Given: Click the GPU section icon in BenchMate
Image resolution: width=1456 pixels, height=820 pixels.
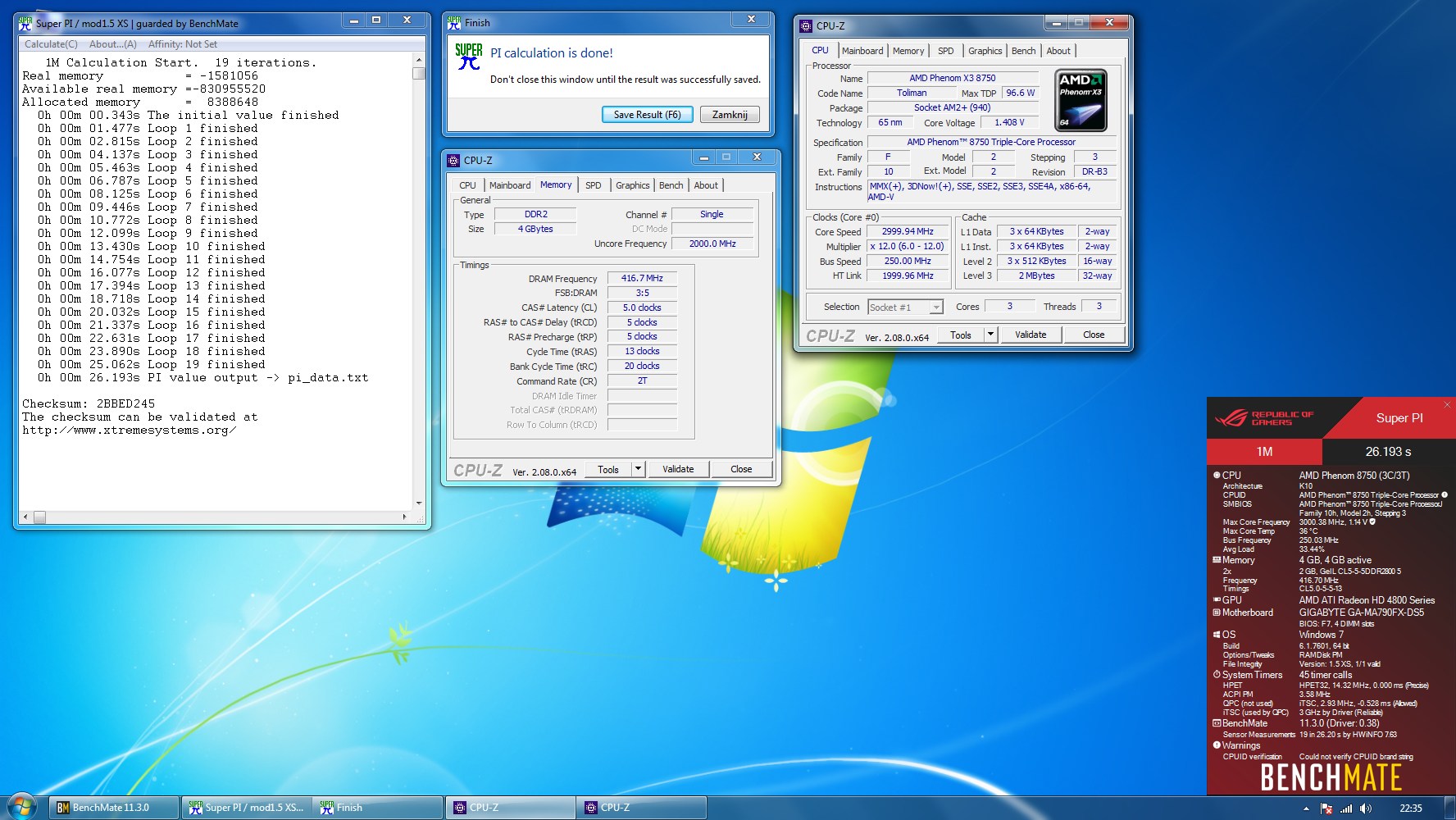Looking at the screenshot, I should click(x=1217, y=599).
